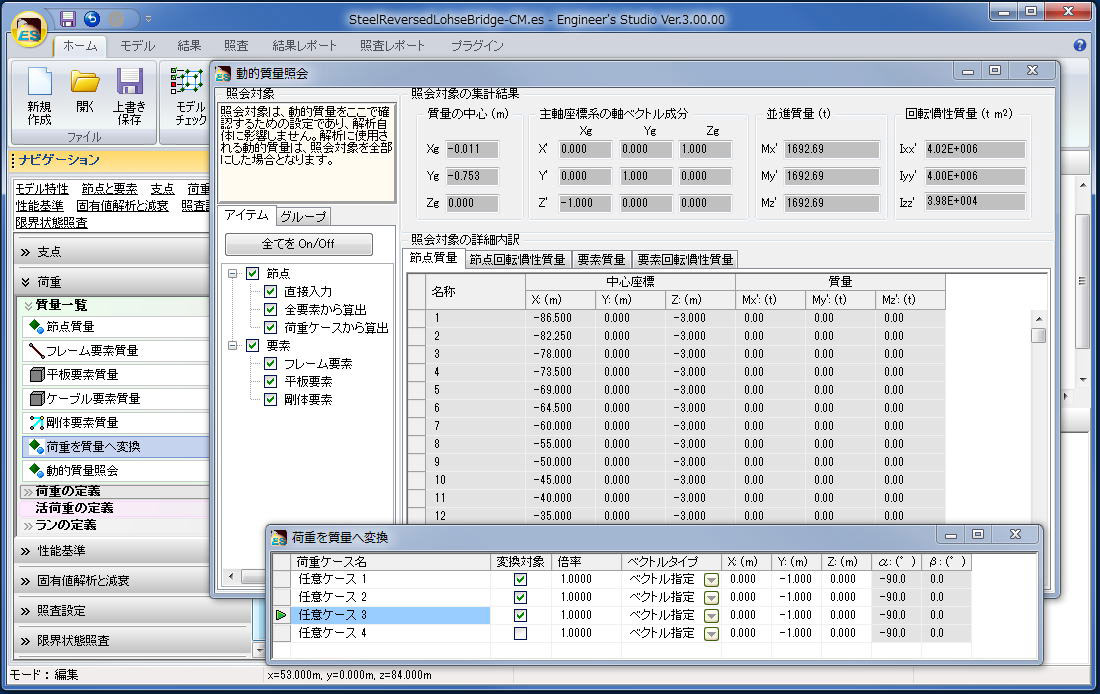Select 荷重を質量へ変換 in navigation
1100x694 pixels.
116,446
